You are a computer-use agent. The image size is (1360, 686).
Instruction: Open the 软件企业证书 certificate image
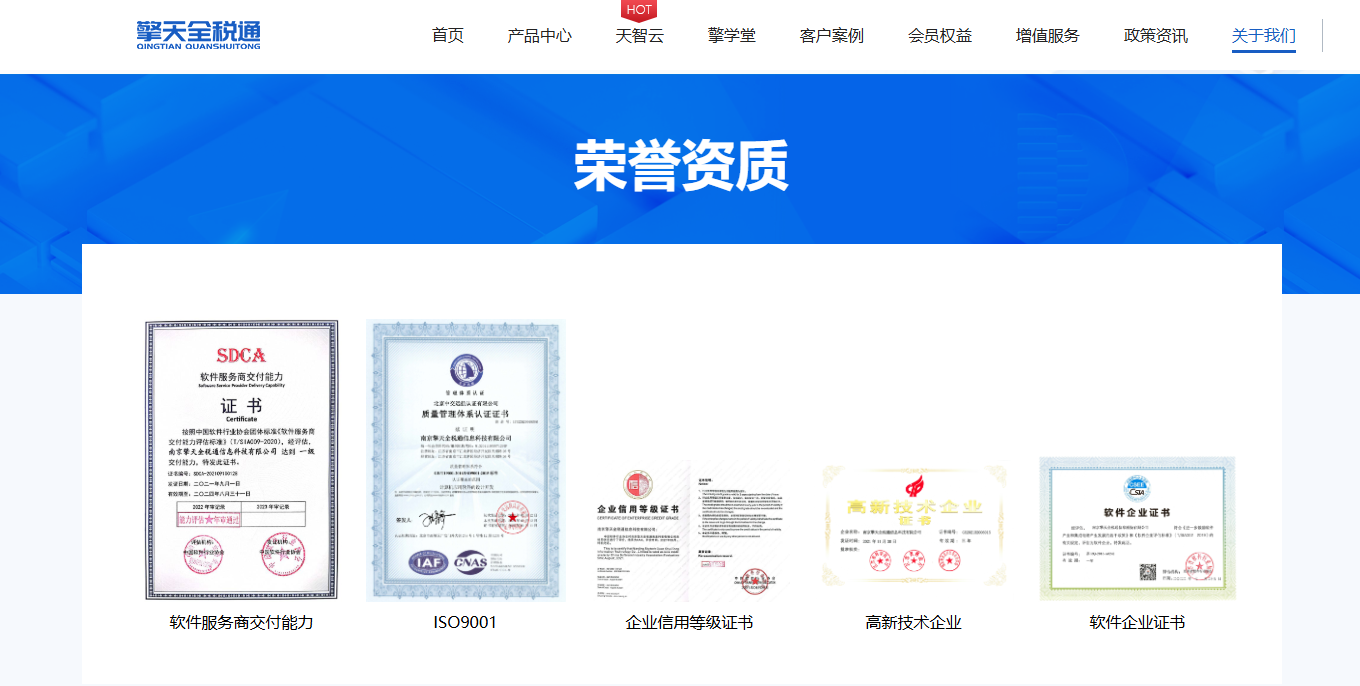click(1137, 528)
